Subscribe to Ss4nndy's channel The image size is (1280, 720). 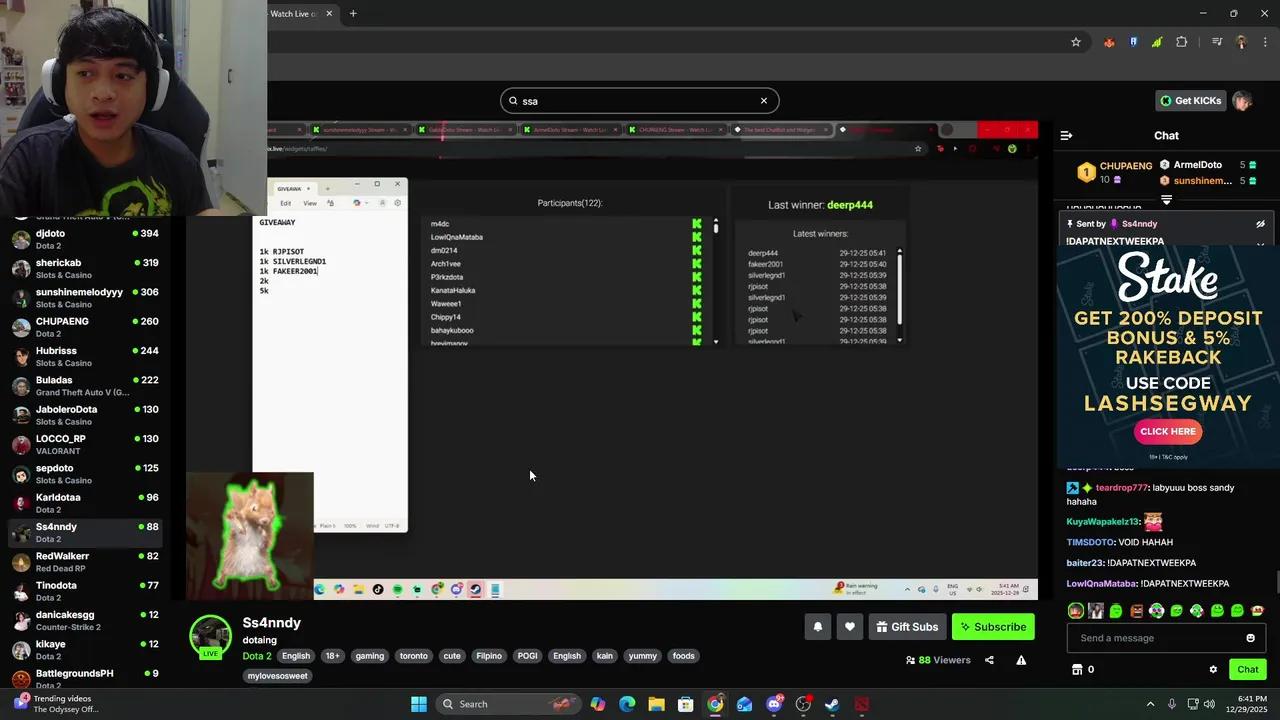point(993,627)
